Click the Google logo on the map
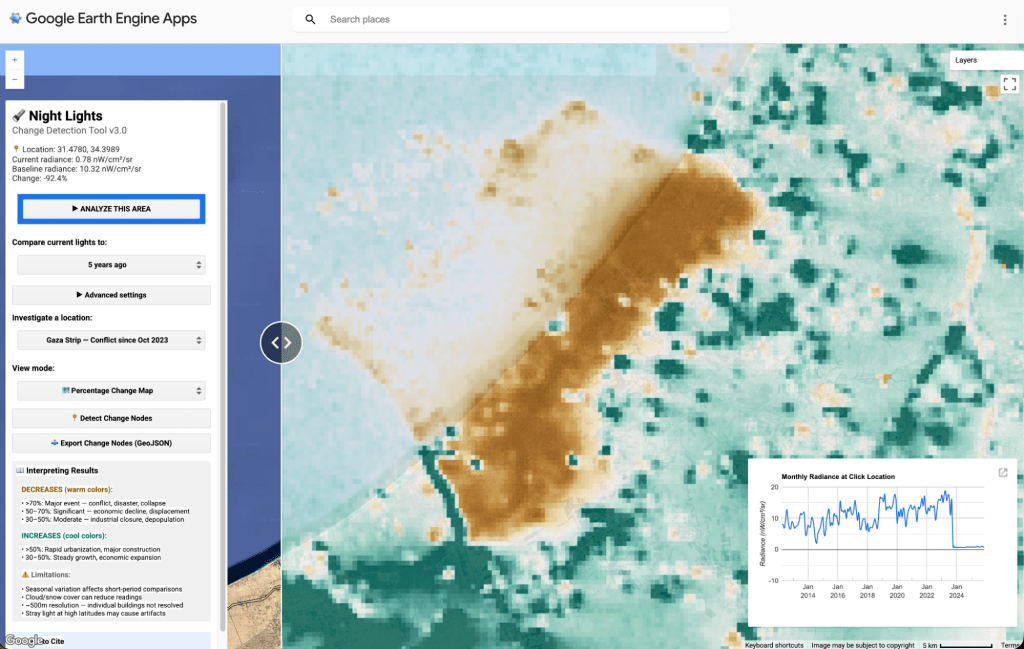Image resolution: width=1024 pixels, height=649 pixels. click(24, 641)
